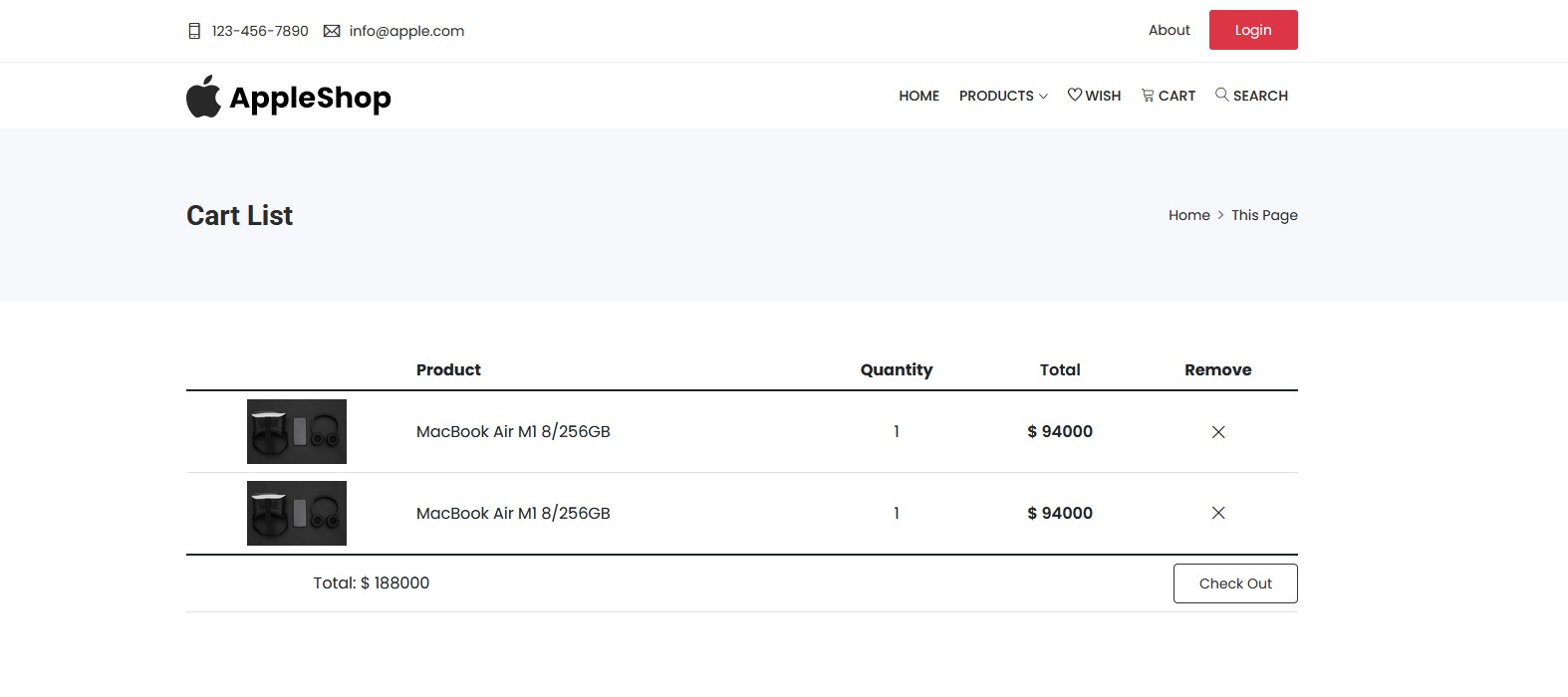The height and width of the screenshot is (697, 1568).
Task: Click the Apple logo icon
Action: click(x=203, y=97)
